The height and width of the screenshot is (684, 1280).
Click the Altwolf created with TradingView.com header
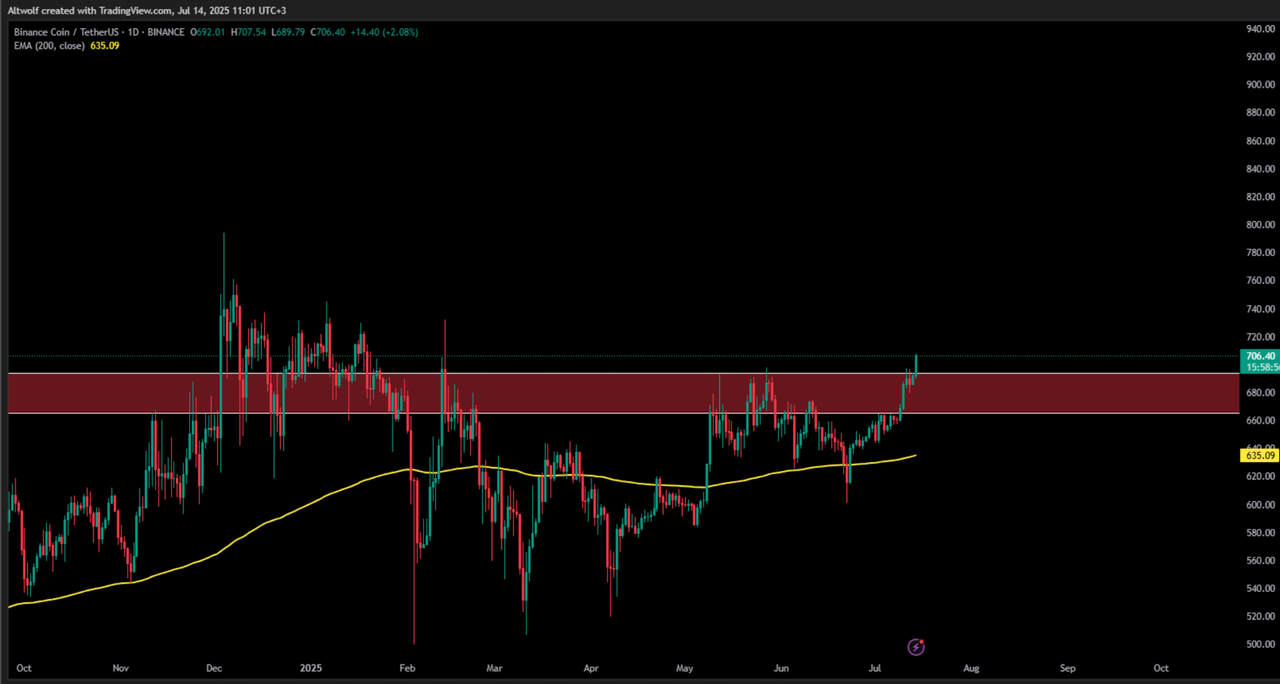click(147, 10)
